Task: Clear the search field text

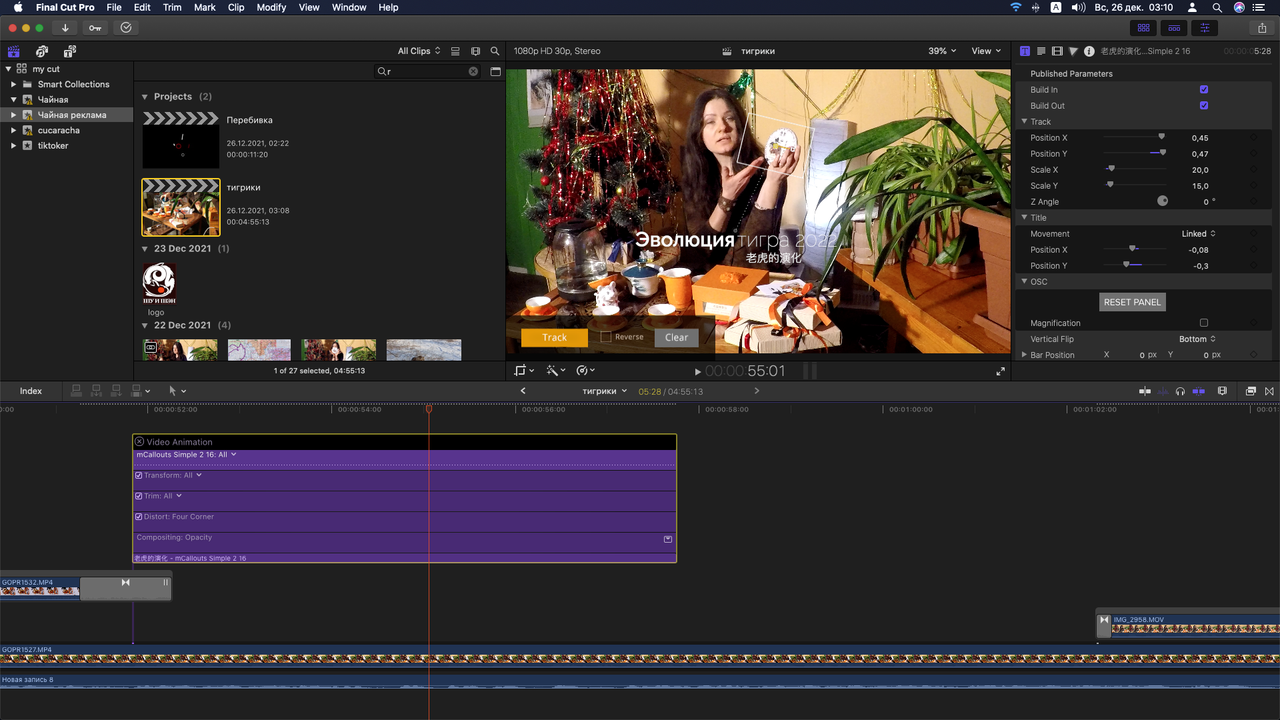Action: [x=473, y=71]
